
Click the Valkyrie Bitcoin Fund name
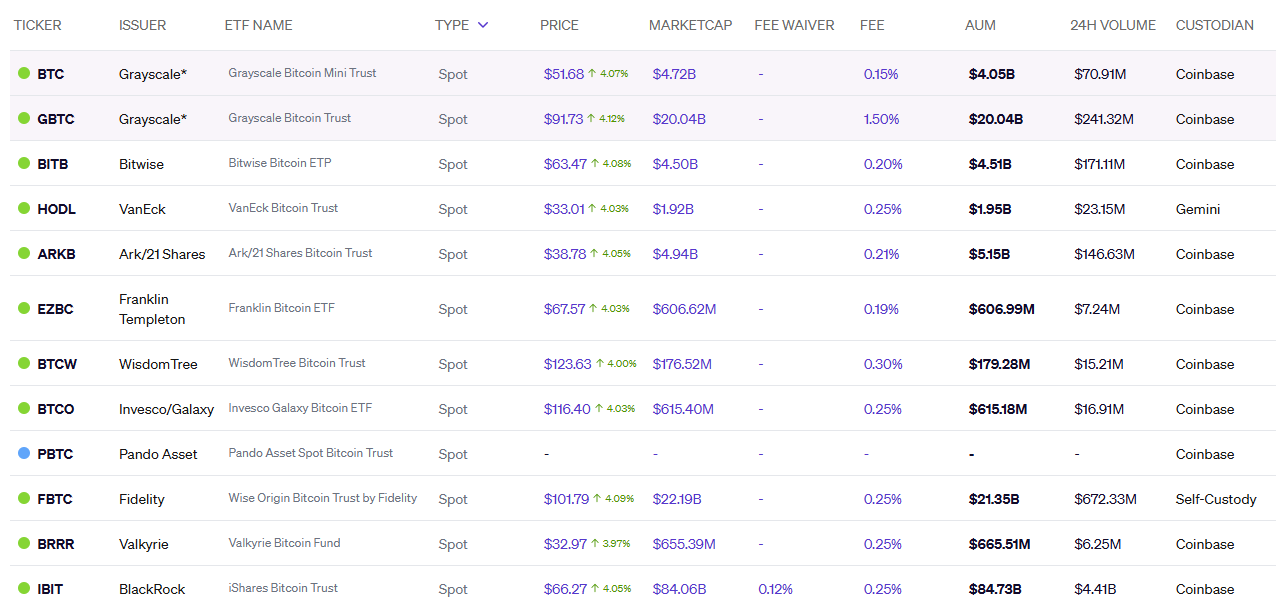click(284, 543)
